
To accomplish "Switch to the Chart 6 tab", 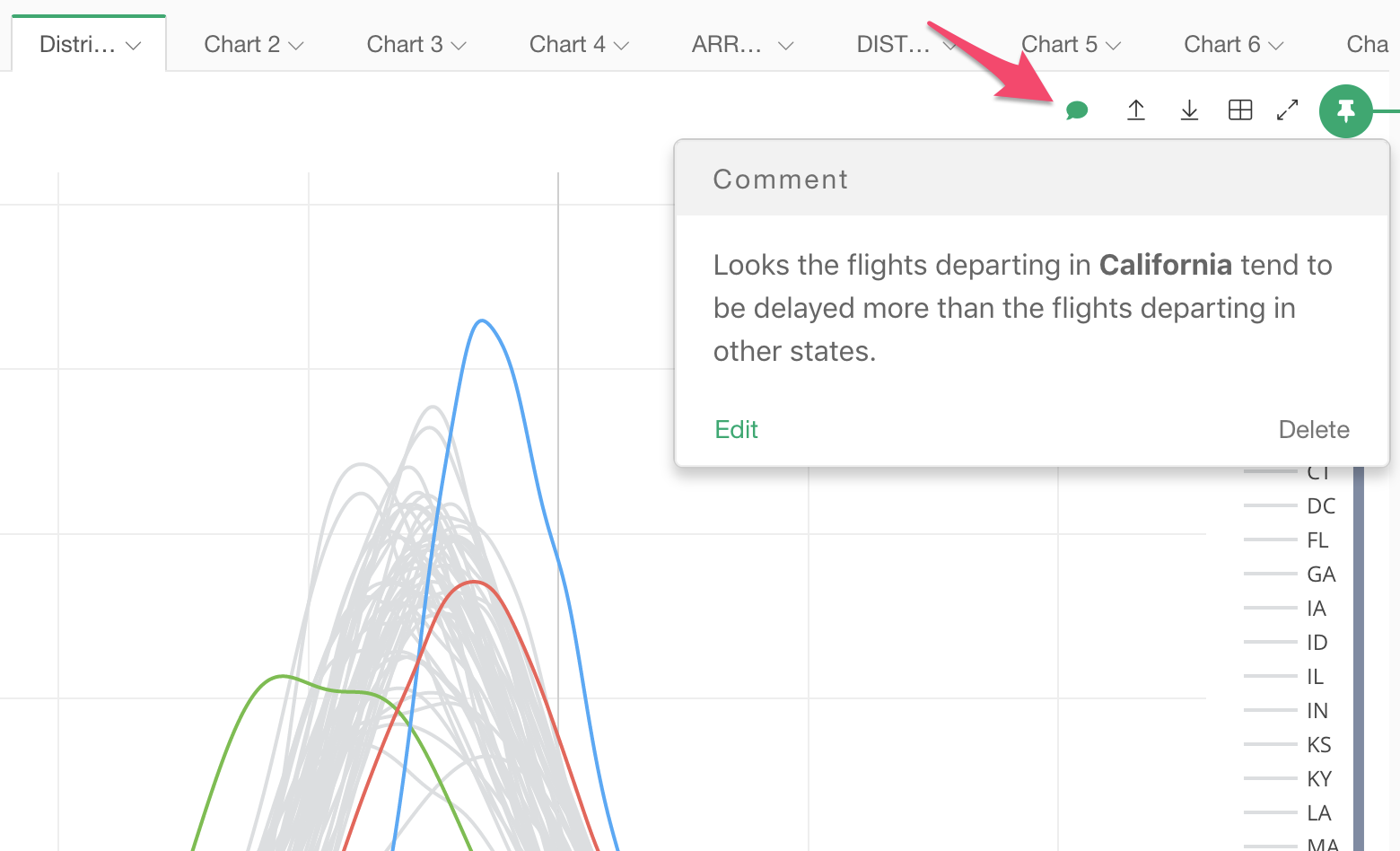I will (1221, 45).
